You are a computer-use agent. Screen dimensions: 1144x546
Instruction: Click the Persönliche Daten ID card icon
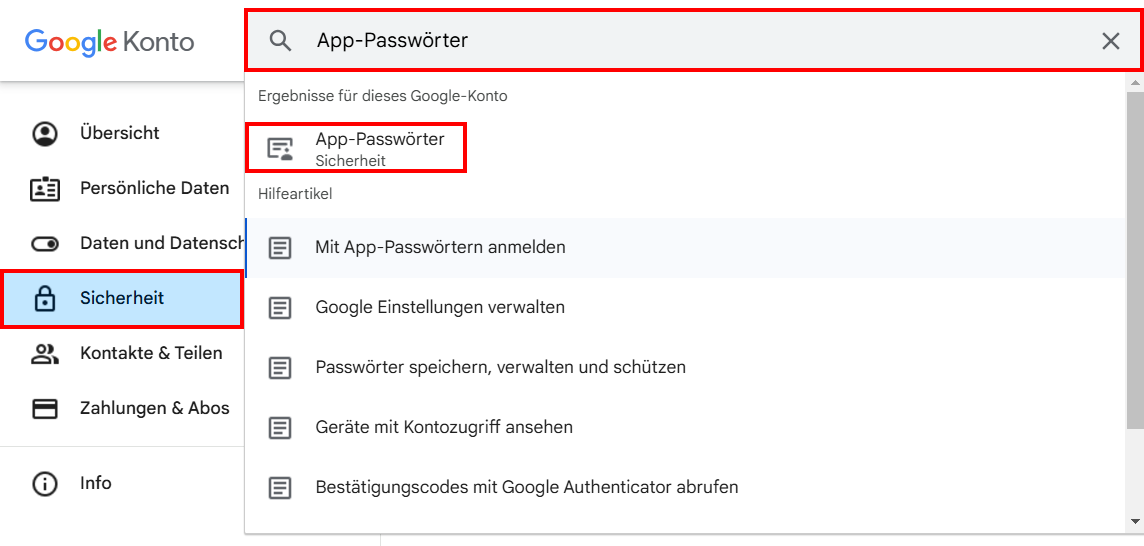pyautogui.click(x=45, y=189)
